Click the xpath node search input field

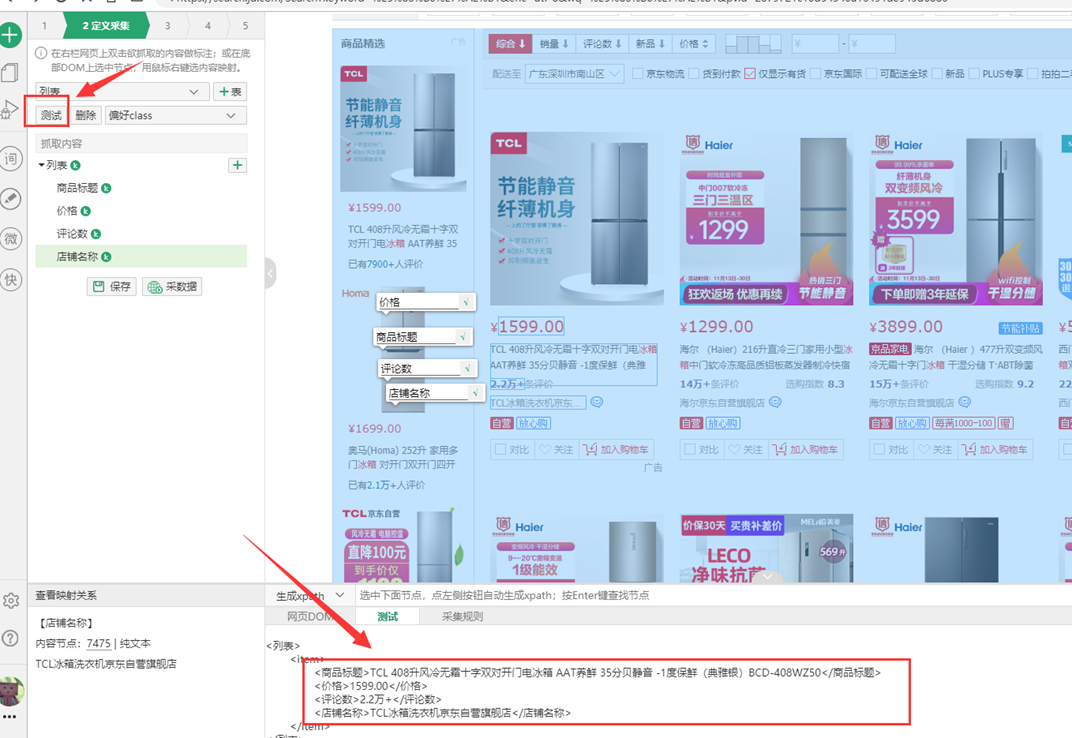713,596
